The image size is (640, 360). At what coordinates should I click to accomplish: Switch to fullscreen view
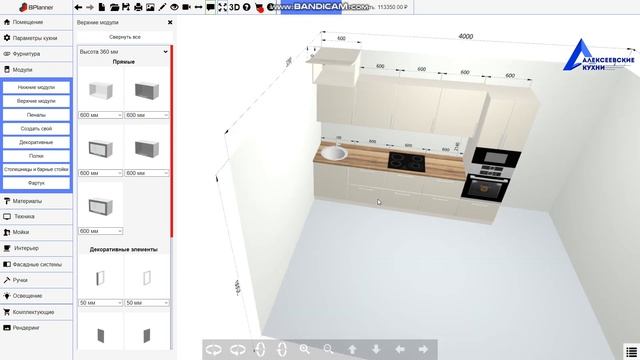point(222,7)
